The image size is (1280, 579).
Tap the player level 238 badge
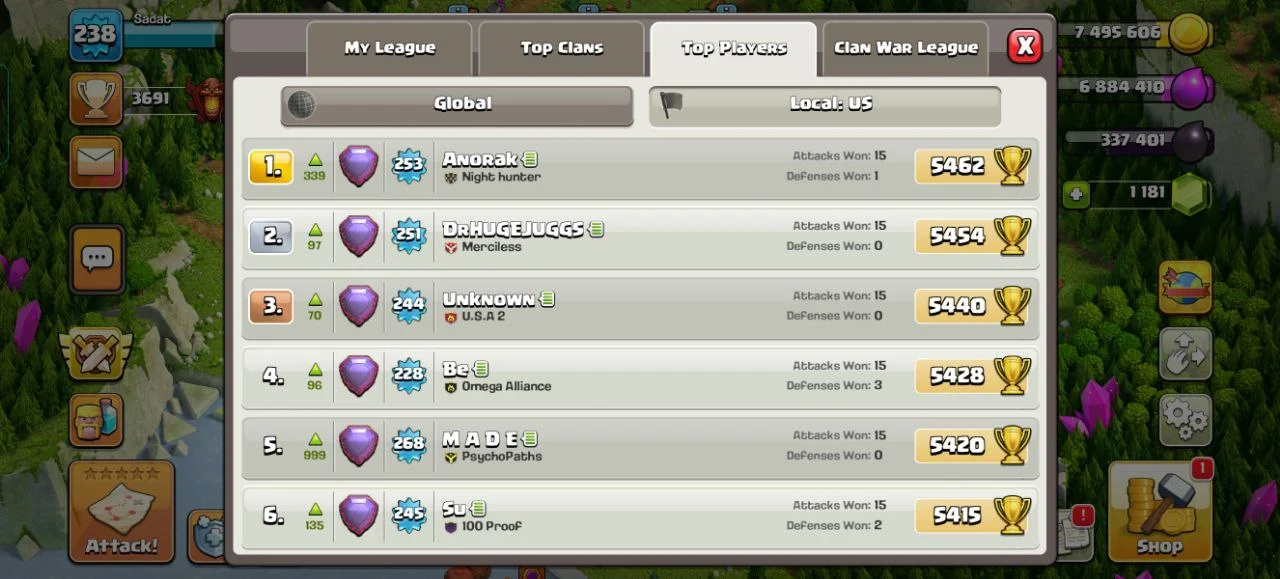pyautogui.click(x=96, y=35)
